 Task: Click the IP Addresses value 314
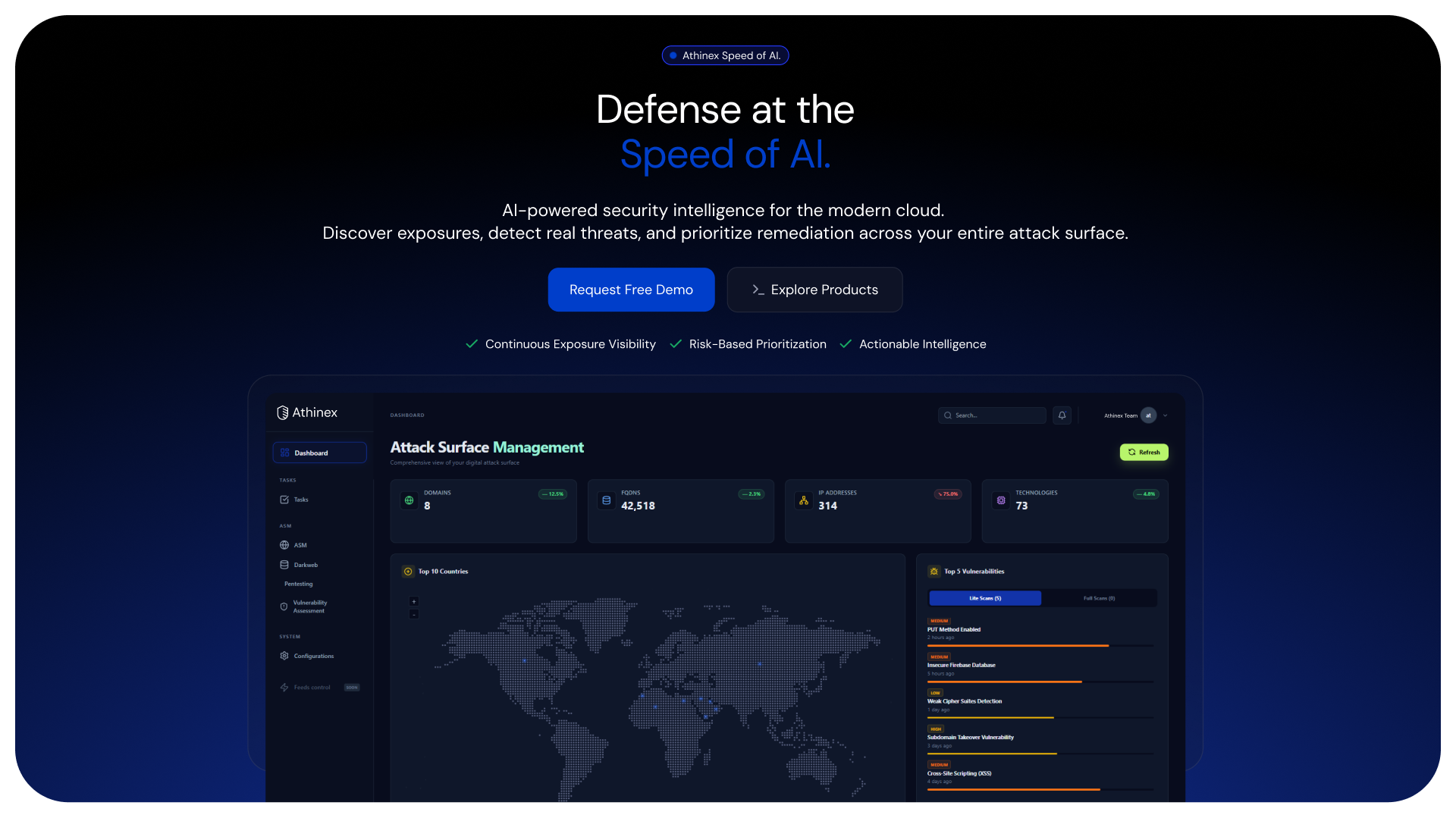pyautogui.click(x=827, y=506)
